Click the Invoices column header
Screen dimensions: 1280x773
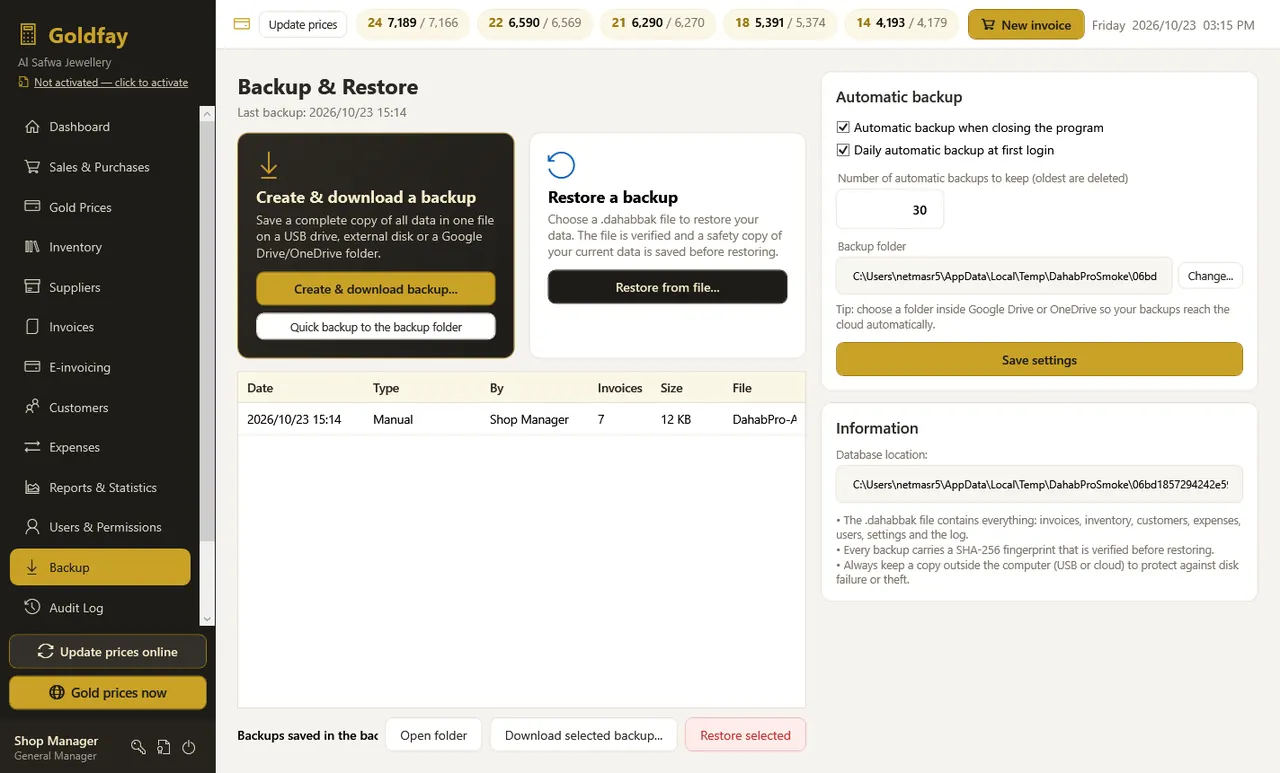(x=620, y=388)
